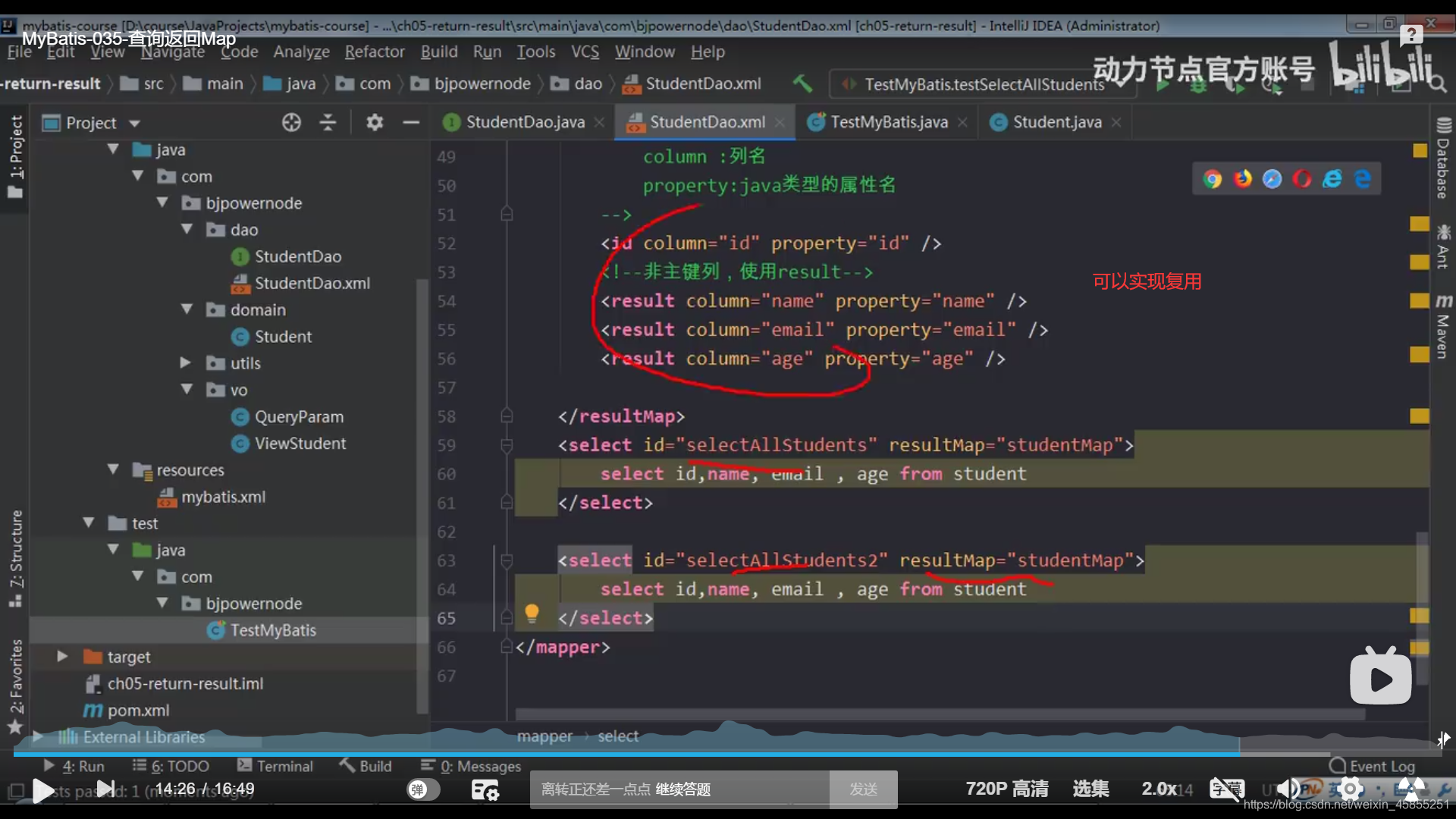The image size is (1456, 819).
Task: Open TestMyBatis.testSelectAllStudents run configuration dropdown
Action: [x=983, y=84]
